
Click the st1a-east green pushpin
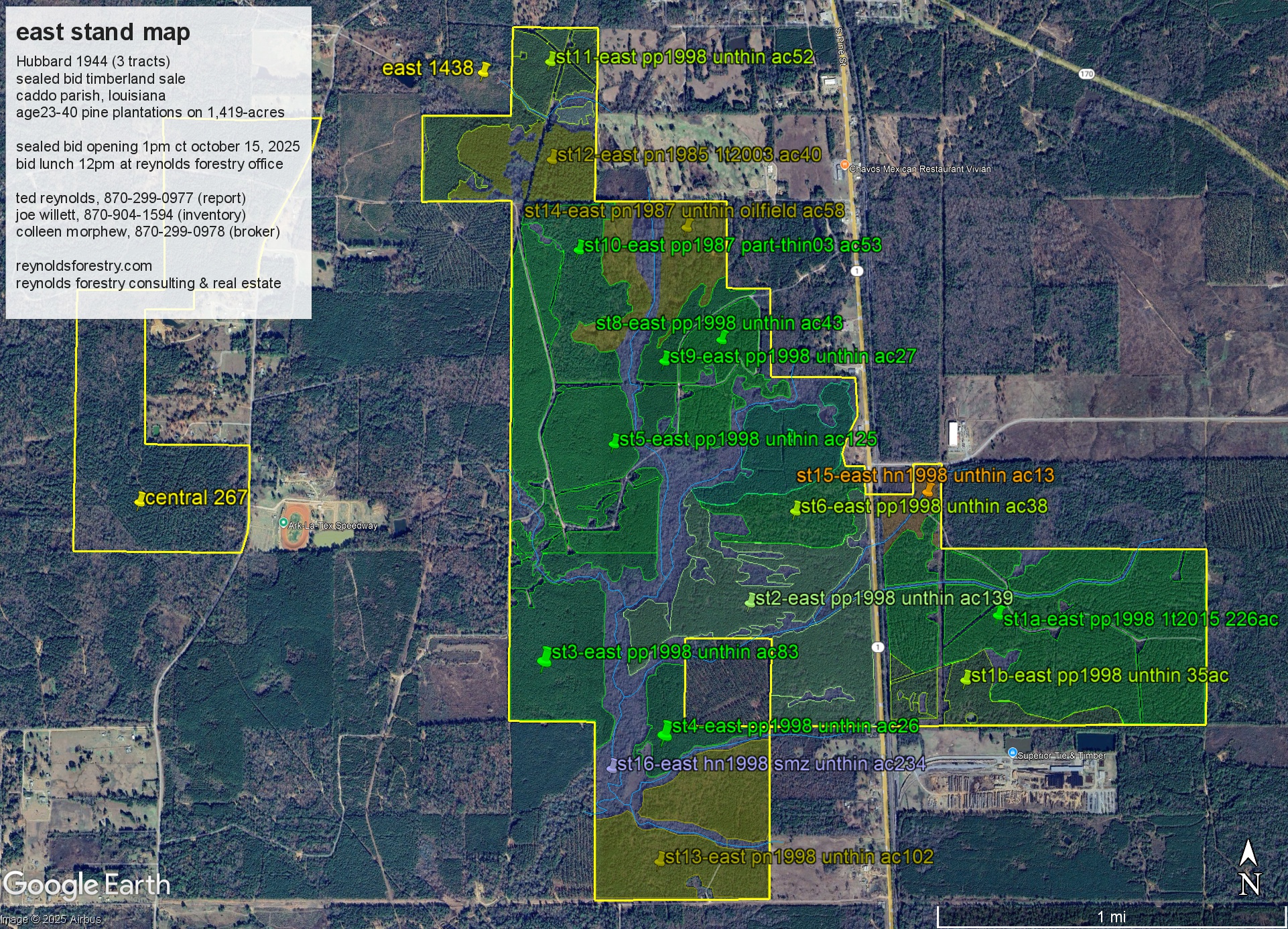(x=999, y=613)
